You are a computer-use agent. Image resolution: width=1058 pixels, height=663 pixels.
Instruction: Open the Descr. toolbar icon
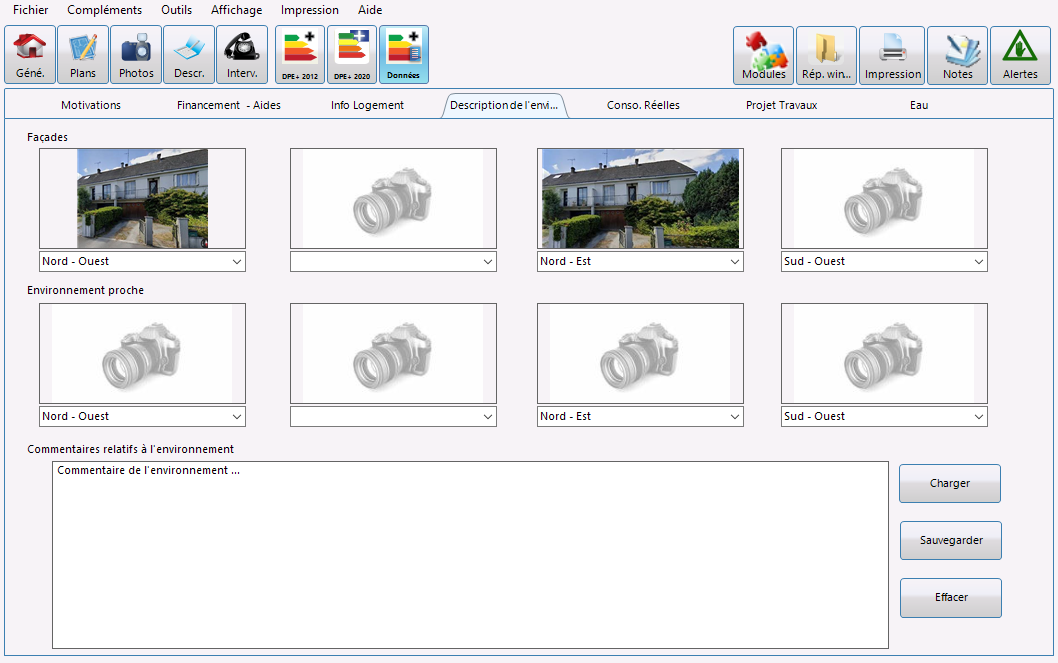(x=189, y=55)
